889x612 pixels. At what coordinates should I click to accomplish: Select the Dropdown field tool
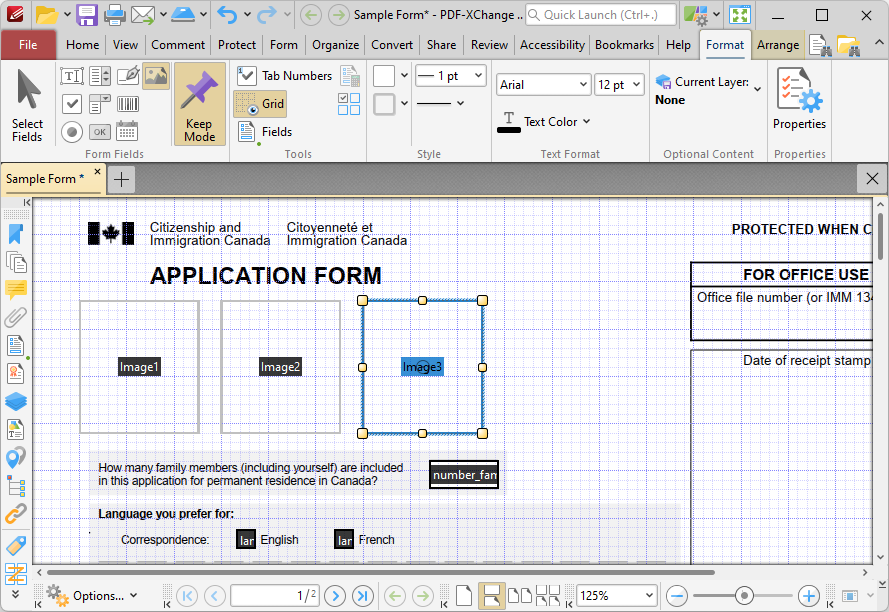(100, 104)
